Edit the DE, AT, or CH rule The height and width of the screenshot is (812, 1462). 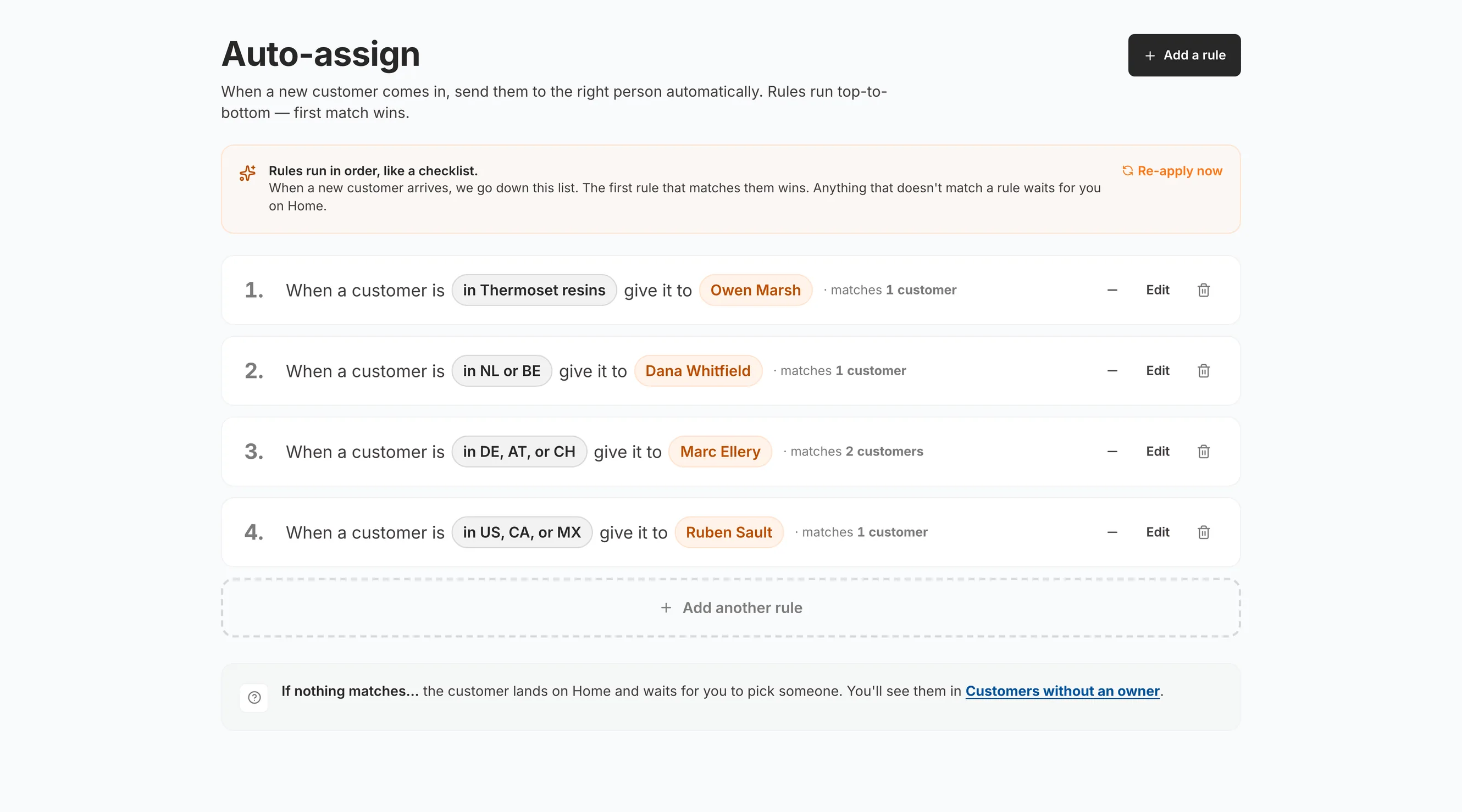coord(1157,451)
